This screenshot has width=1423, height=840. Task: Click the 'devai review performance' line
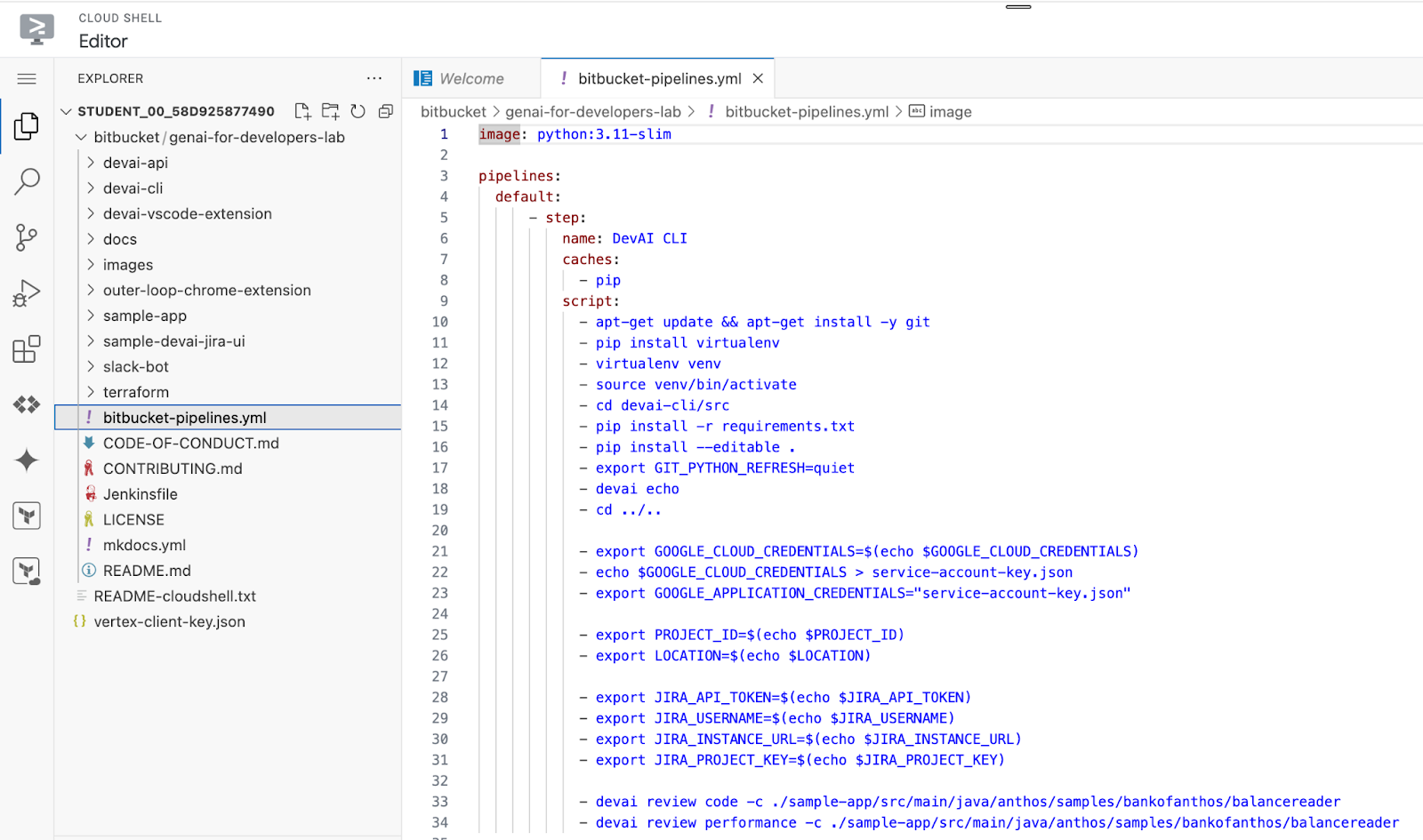coord(997,823)
